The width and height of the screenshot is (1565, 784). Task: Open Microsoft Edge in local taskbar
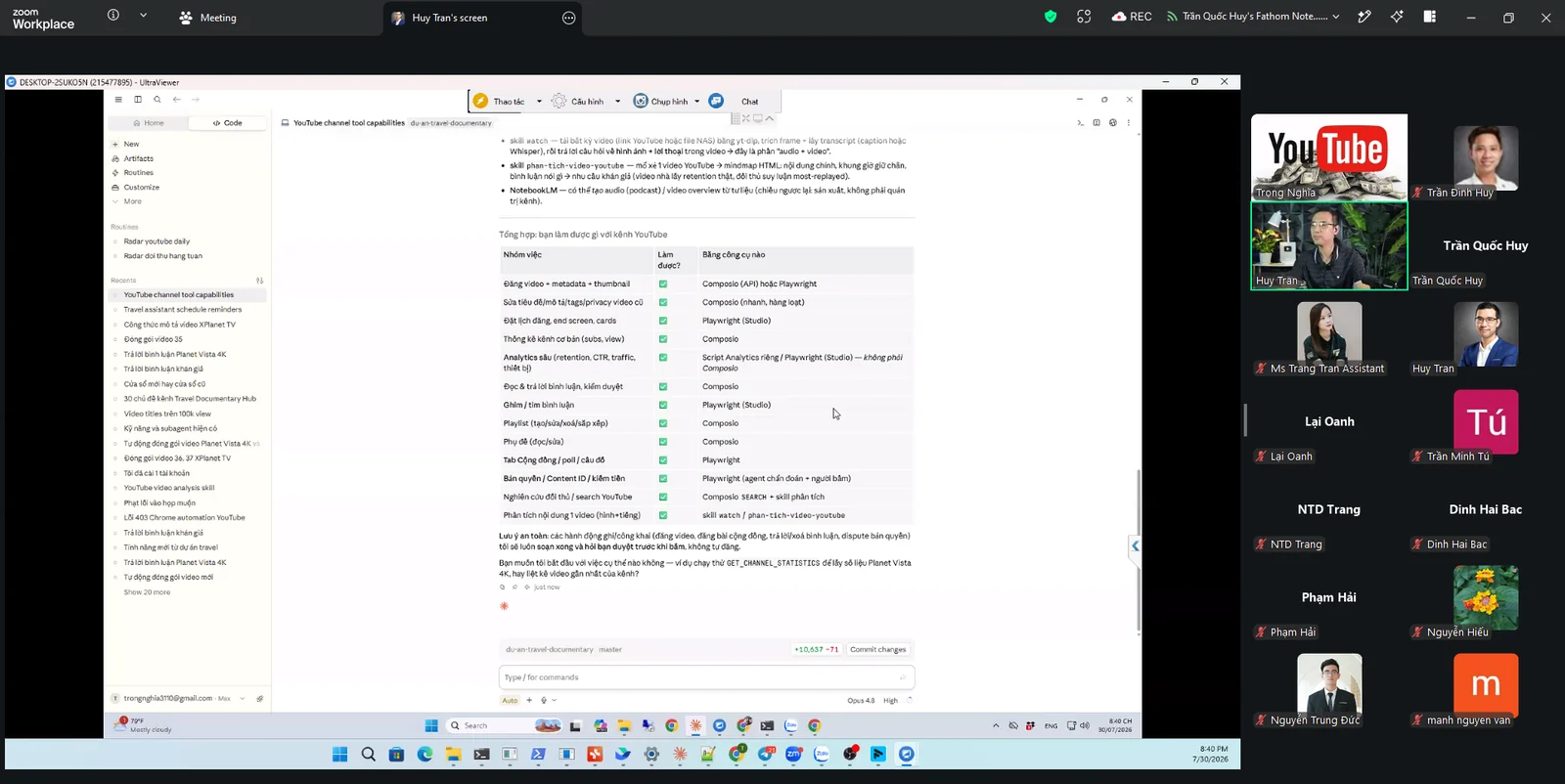pyautogui.click(x=425, y=754)
